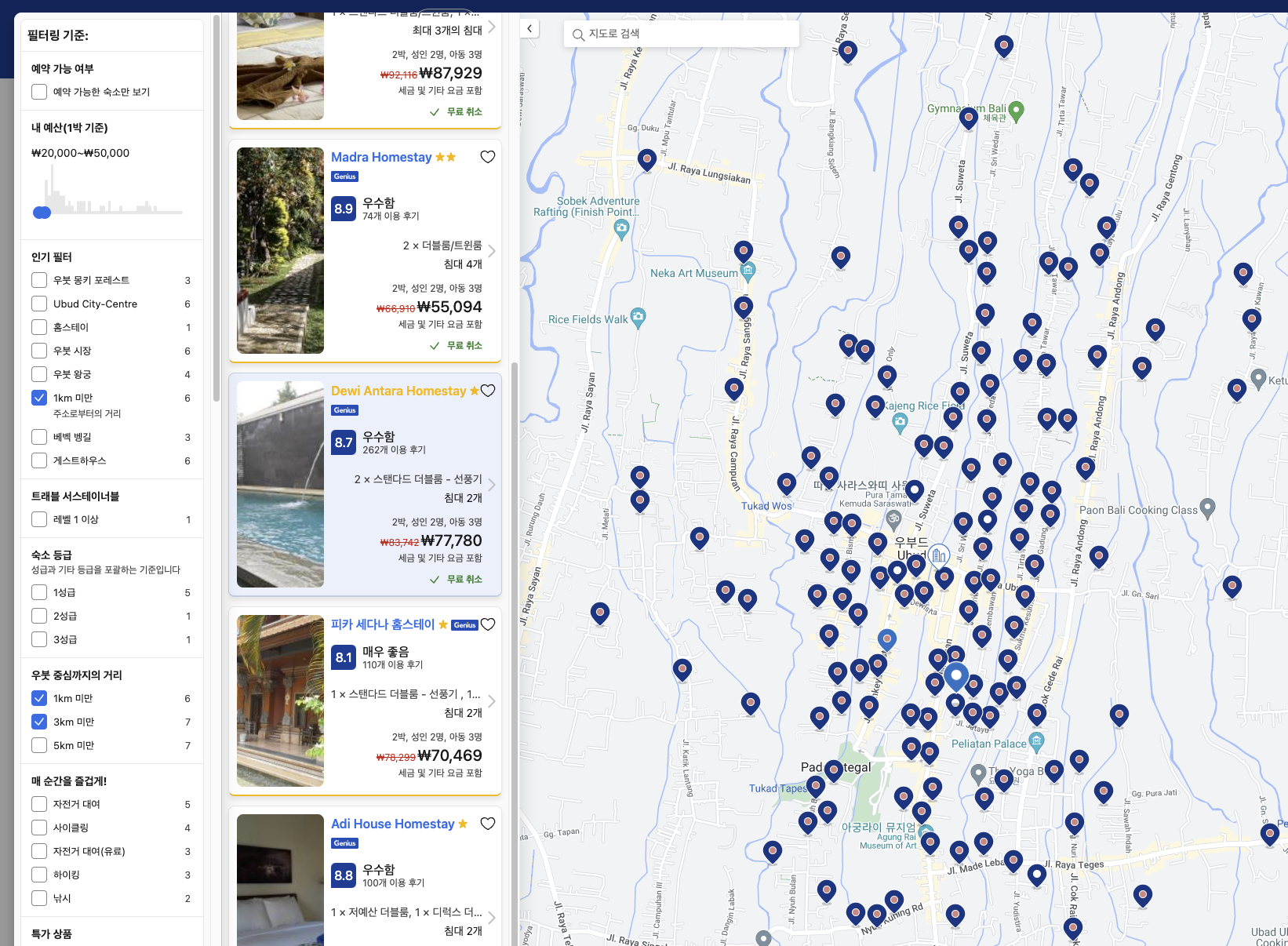1288x946 pixels.
Task: Open Sobek Adventure Rafting camera marker
Action: [621, 229]
